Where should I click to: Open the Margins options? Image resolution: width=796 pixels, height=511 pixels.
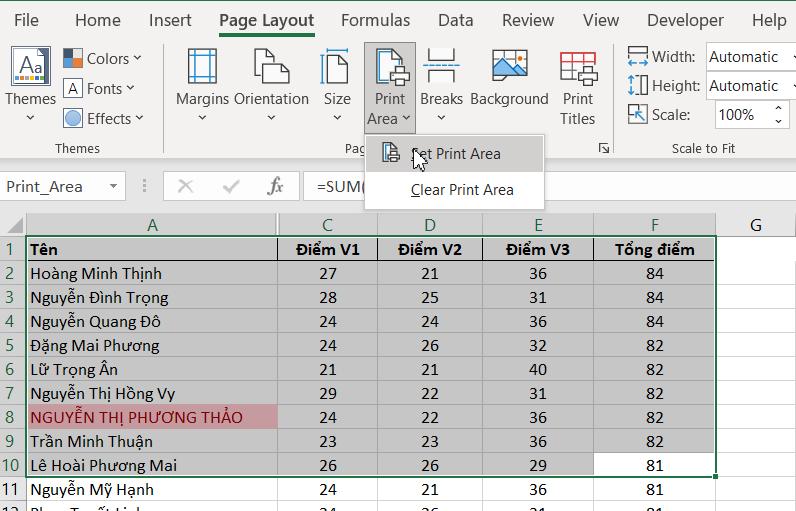coord(202,84)
